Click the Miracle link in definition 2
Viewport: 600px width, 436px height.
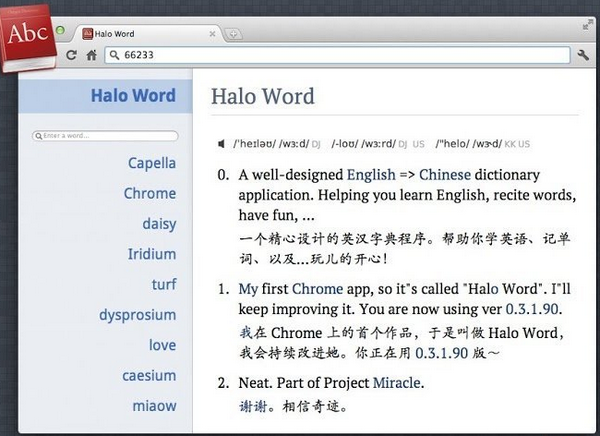[396, 383]
